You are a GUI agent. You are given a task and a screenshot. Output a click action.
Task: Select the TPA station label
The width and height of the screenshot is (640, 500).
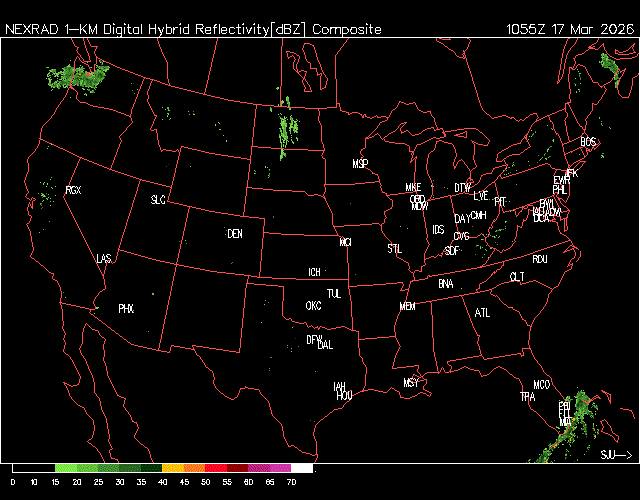point(527,397)
